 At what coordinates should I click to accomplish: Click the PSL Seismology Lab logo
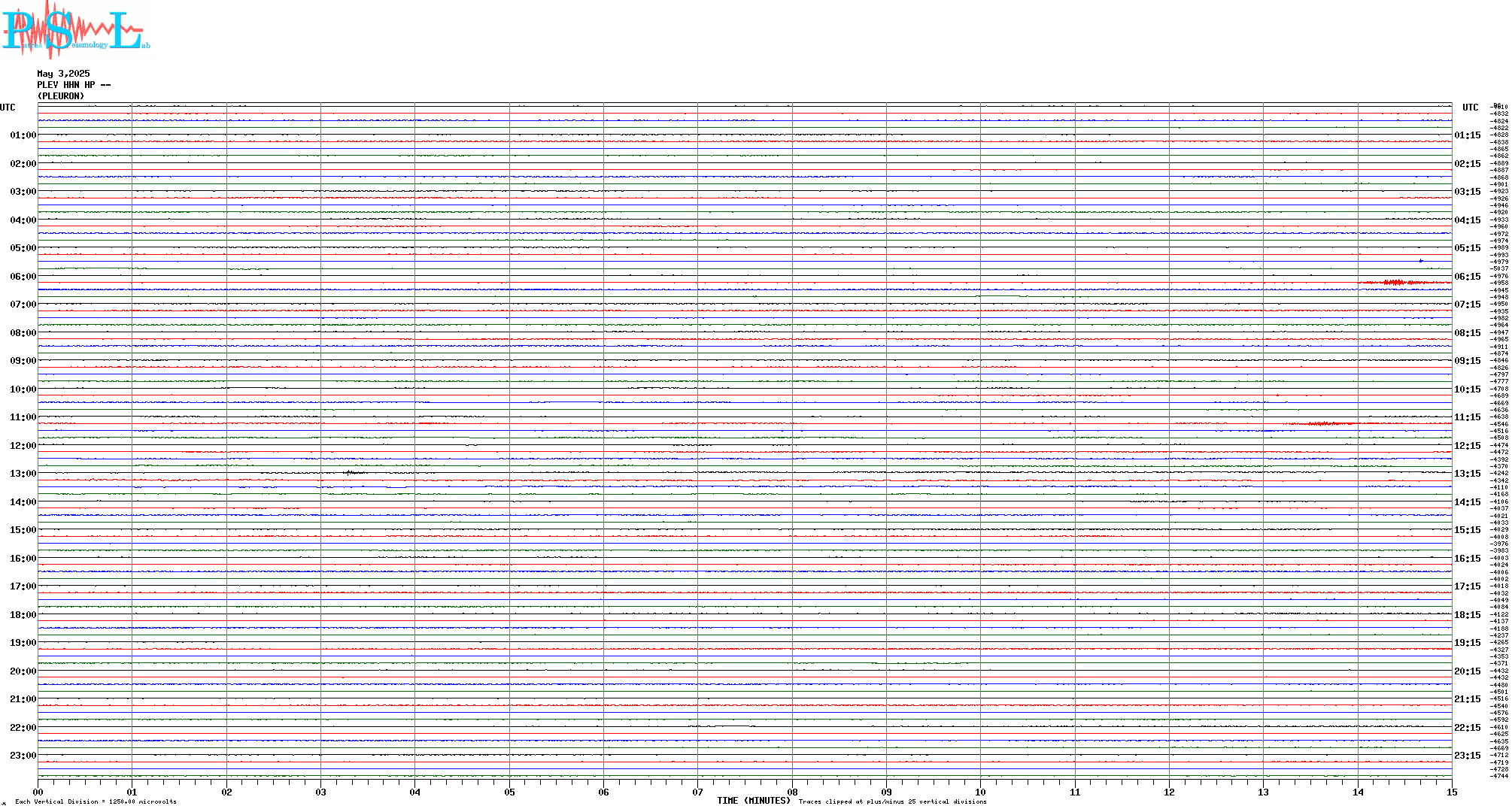75,29
